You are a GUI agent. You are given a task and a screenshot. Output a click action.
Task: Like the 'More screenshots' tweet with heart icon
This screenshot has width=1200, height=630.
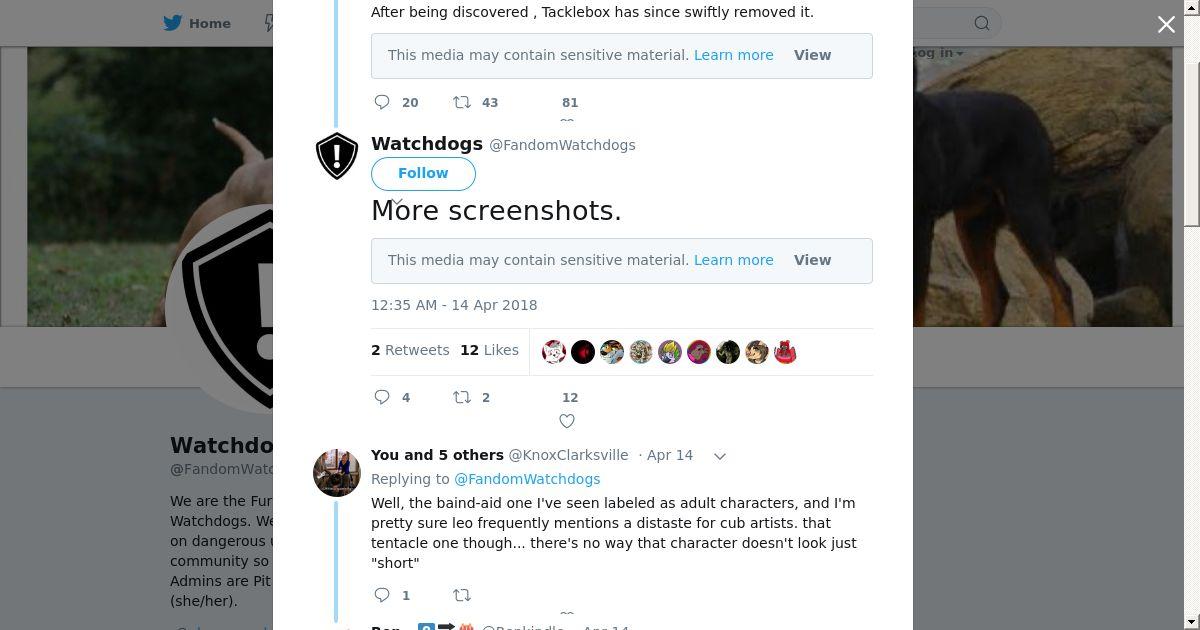(567, 421)
